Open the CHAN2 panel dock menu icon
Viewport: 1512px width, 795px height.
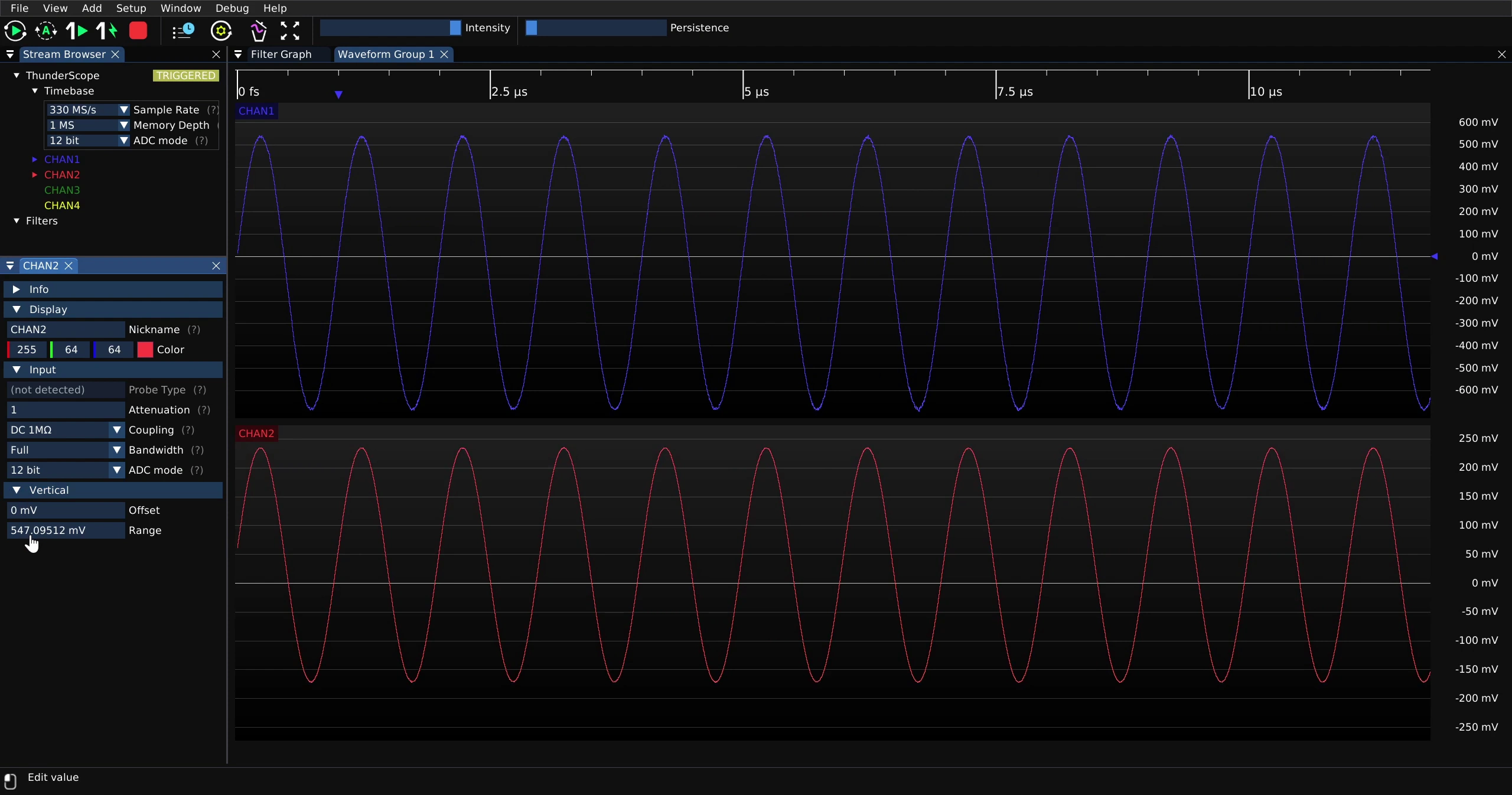pyautogui.click(x=10, y=266)
